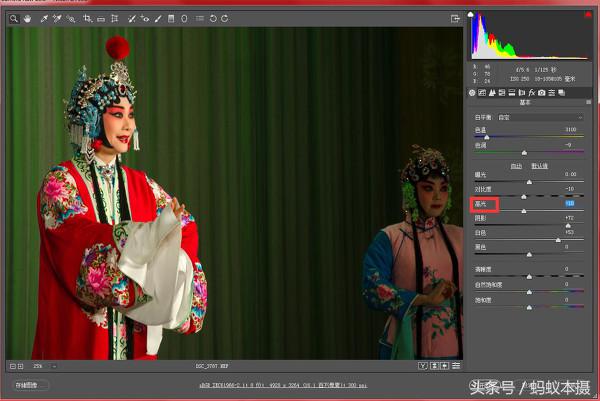Click the vibrance (自然饱和度) slider
Screen dimensions: 600x401
point(529,292)
